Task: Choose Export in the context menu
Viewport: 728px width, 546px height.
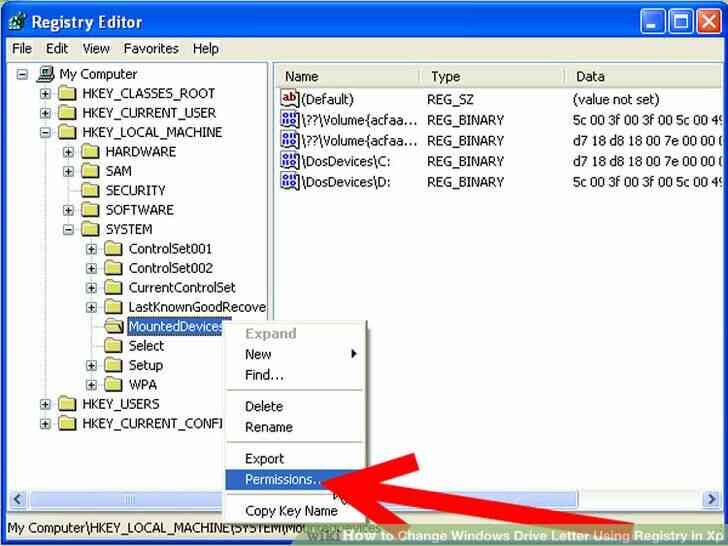Action: click(x=295, y=458)
